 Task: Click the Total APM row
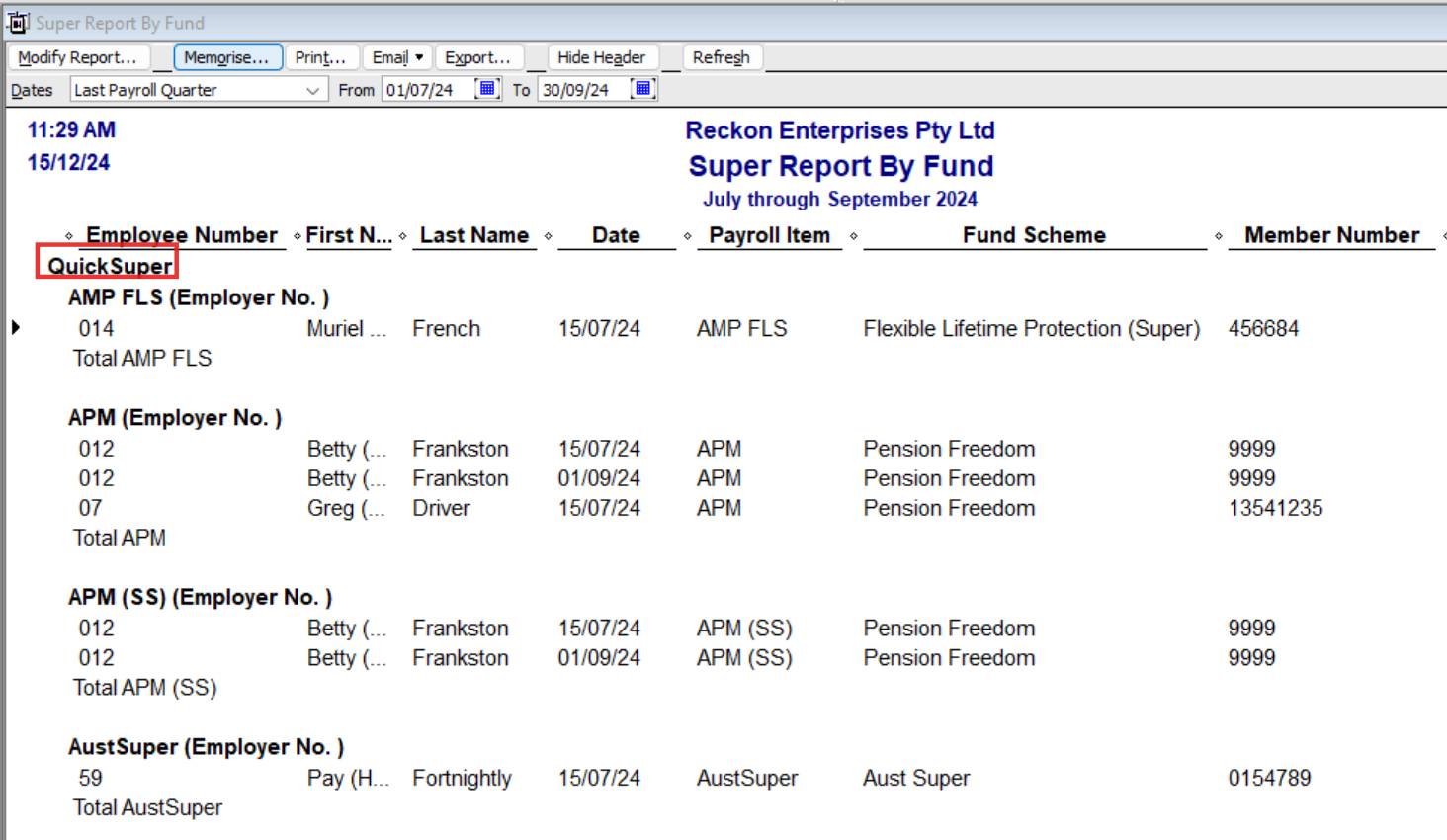click(x=120, y=538)
